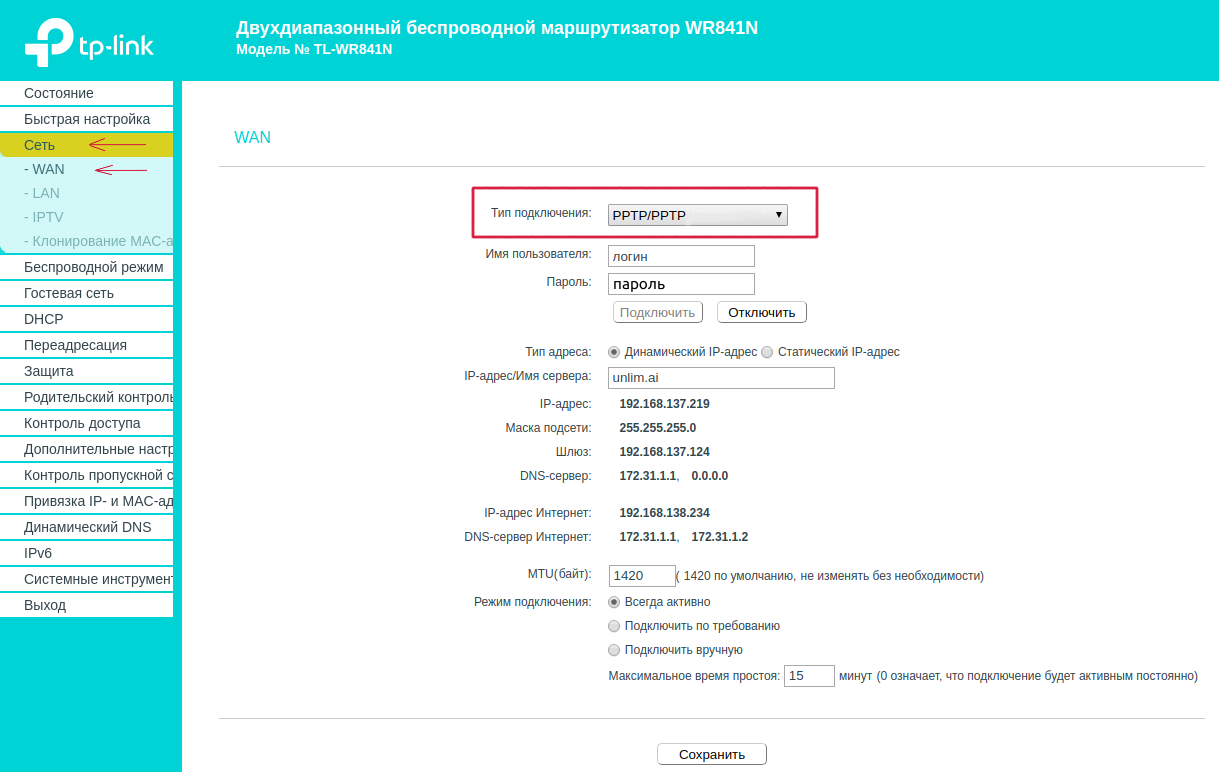Image resolution: width=1219 pixels, height=772 pixels.
Task: Click the password input field
Action: point(681,284)
